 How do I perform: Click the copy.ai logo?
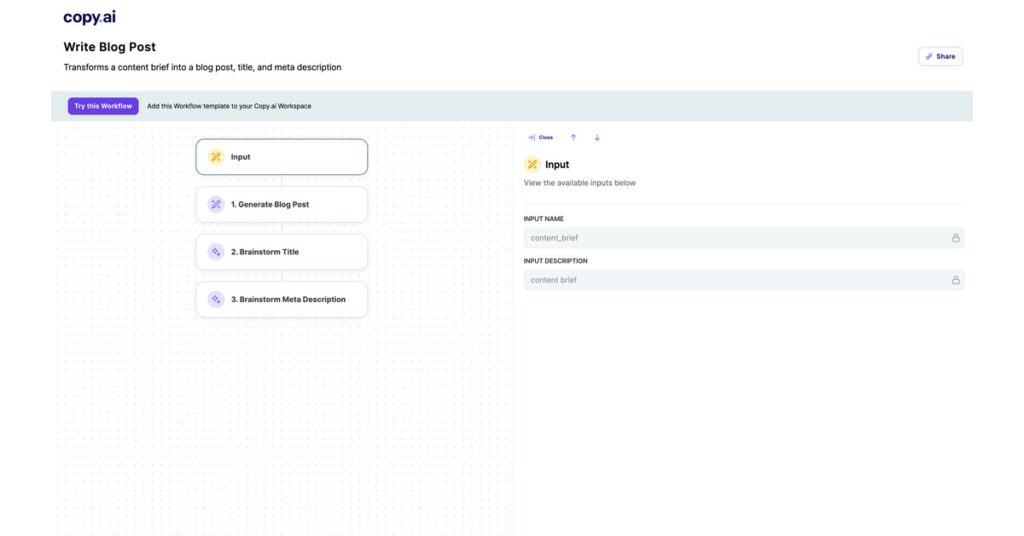click(89, 17)
